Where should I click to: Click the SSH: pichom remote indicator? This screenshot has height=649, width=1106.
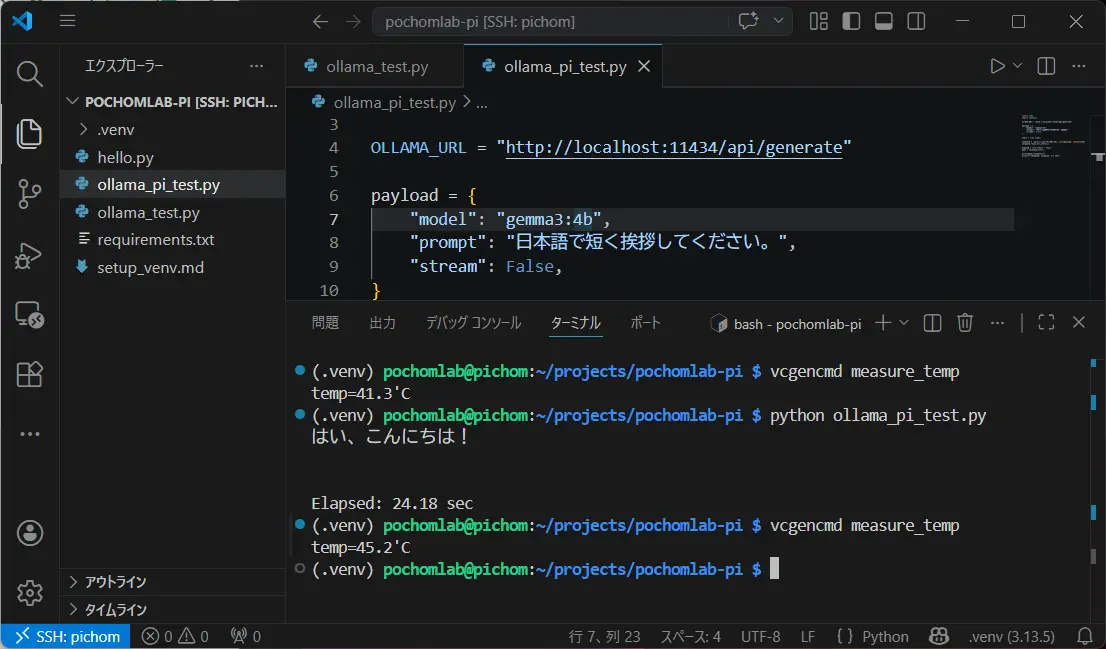pos(67,636)
